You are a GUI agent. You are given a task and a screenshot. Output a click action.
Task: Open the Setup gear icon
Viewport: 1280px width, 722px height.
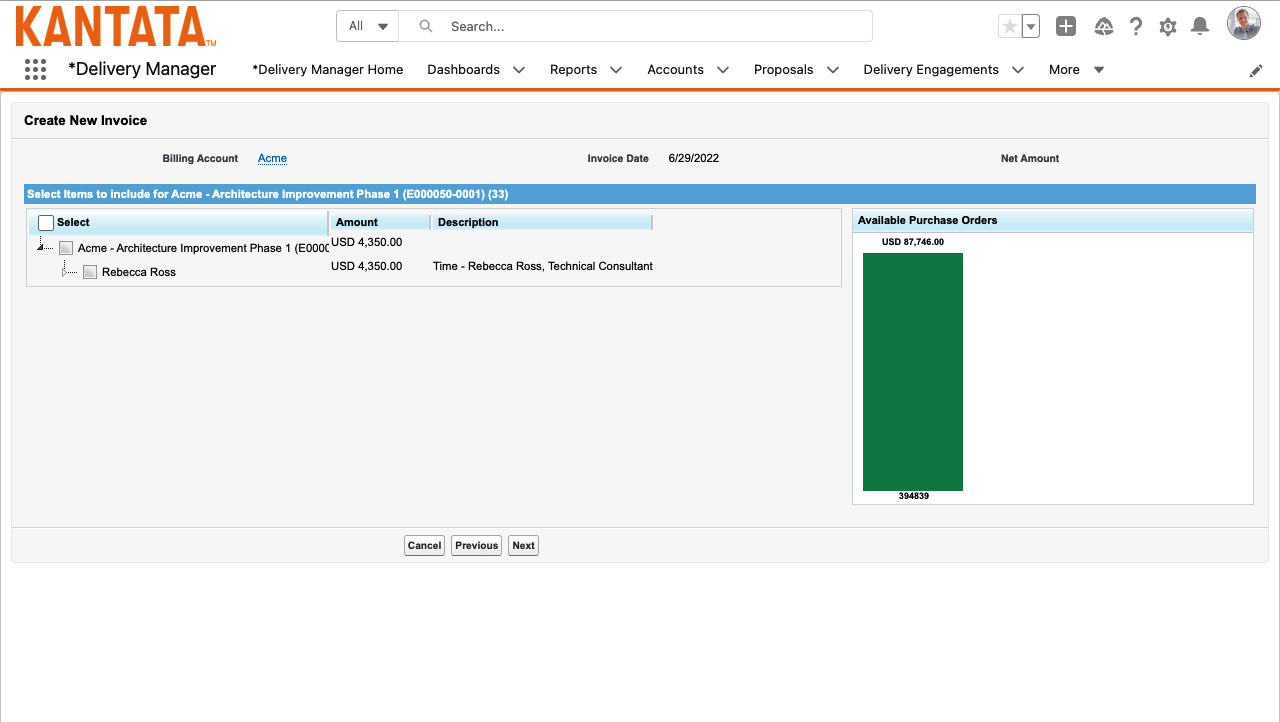tap(1168, 27)
